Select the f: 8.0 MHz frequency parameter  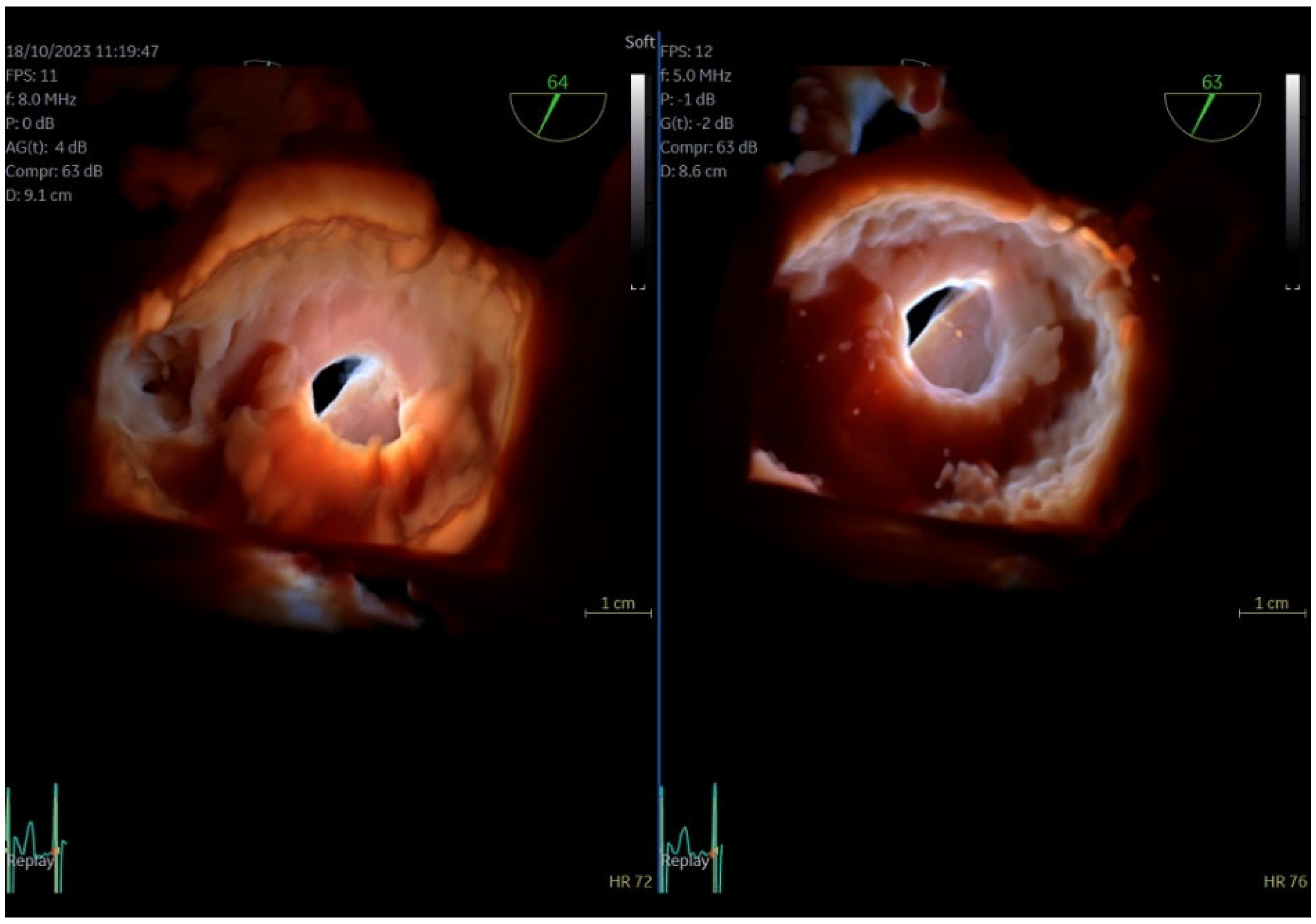click(x=41, y=100)
